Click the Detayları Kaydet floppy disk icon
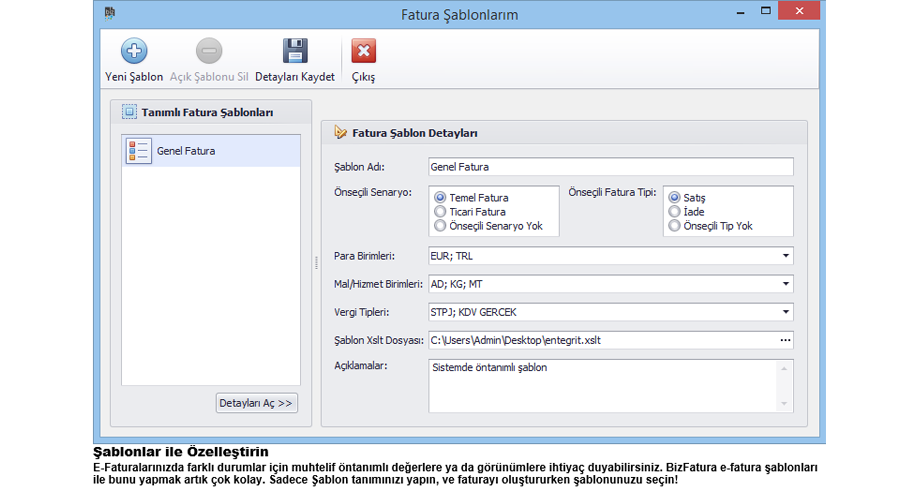907x493 pixels. coord(294,51)
